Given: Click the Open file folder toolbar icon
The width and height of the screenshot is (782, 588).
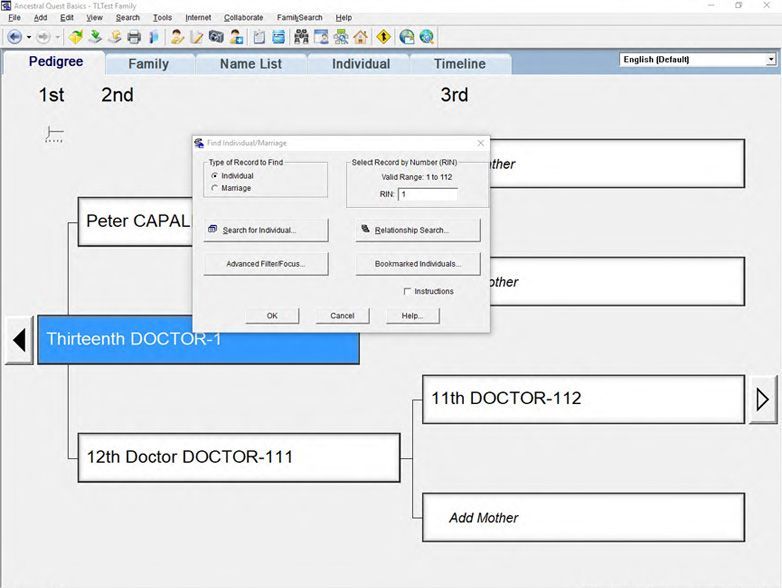Looking at the screenshot, I should 75,37.
